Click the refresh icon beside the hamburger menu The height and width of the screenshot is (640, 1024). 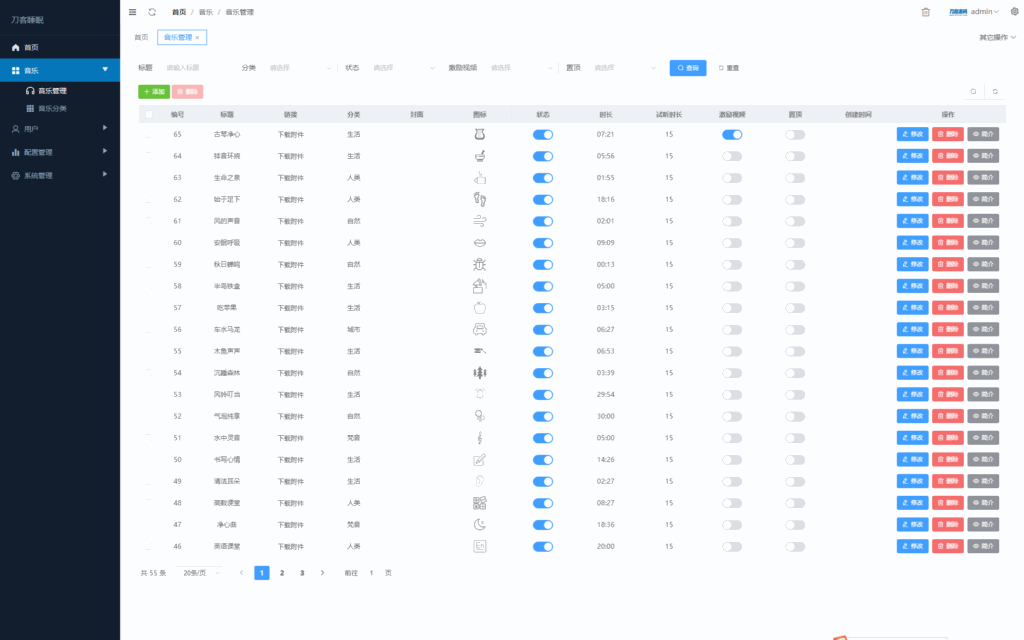[x=152, y=12]
